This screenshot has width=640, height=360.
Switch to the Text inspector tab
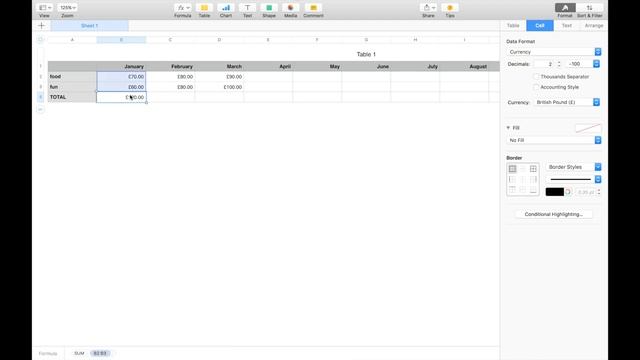click(567, 26)
